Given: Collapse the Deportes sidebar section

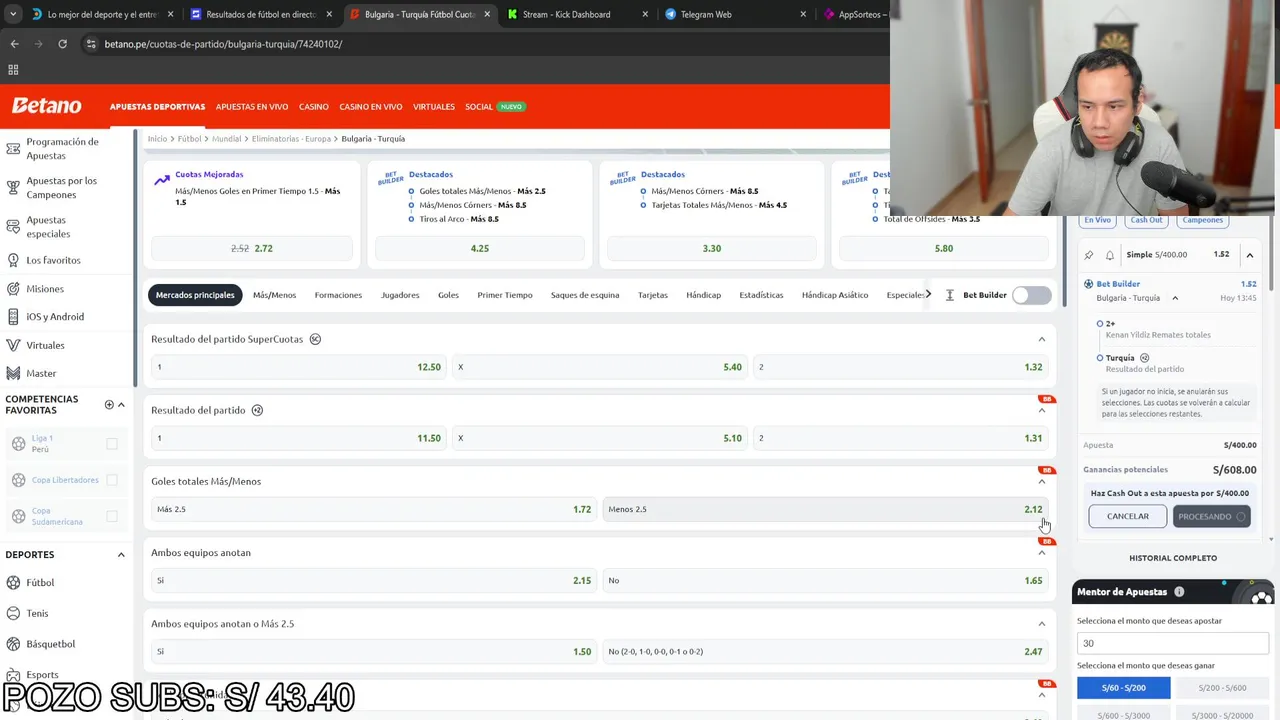Looking at the screenshot, I should (121, 555).
